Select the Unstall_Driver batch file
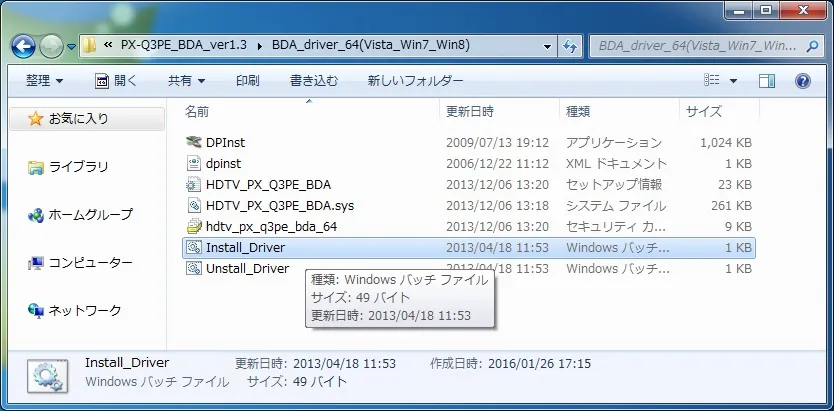Image resolution: width=834 pixels, height=411 pixels. (x=247, y=269)
